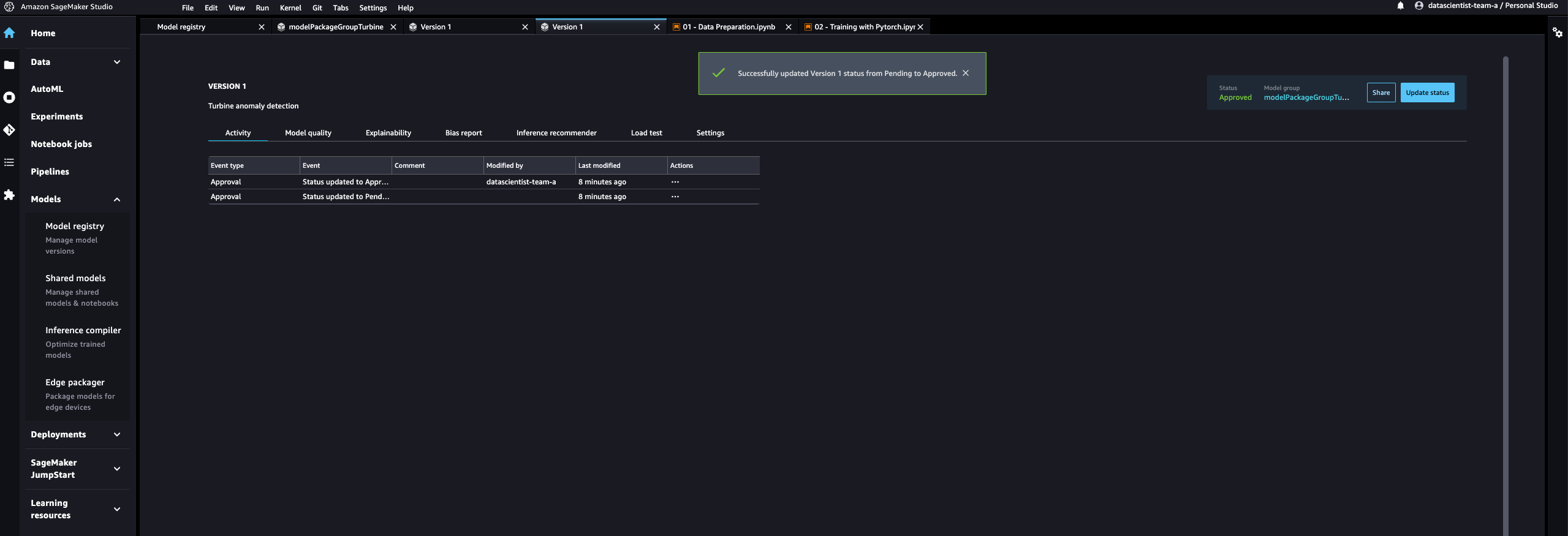
Task: Open the running terminals and kernels icon
Action: pyautogui.click(x=9, y=97)
